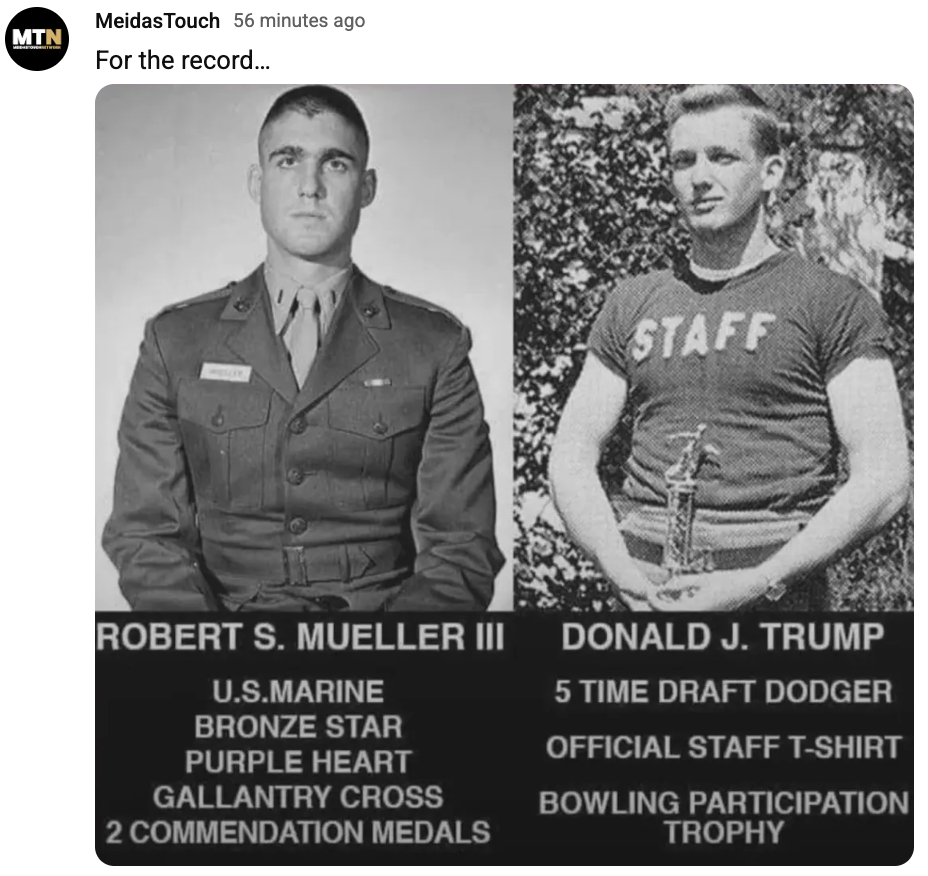Image resolution: width=928 pixels, height=876 pixels.
Task: Select the '2 COMMENDATION MEDALS' caption line
Action: click(298, 832)
